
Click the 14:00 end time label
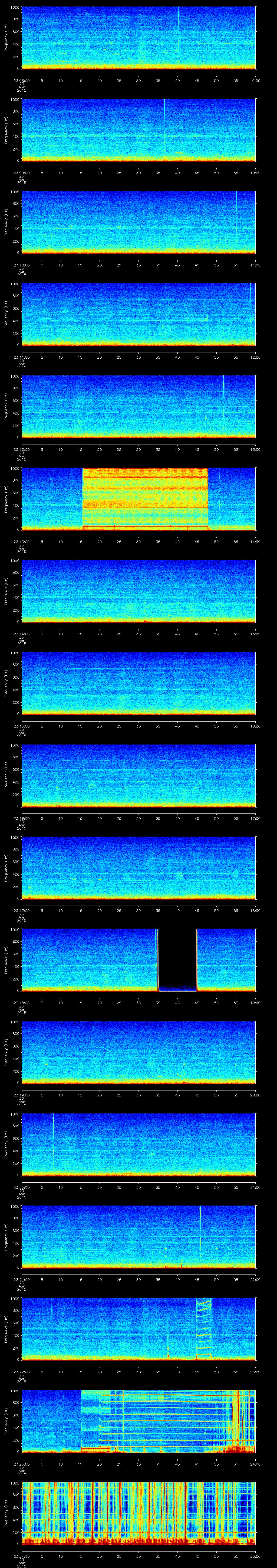click(x=255, y=542)
